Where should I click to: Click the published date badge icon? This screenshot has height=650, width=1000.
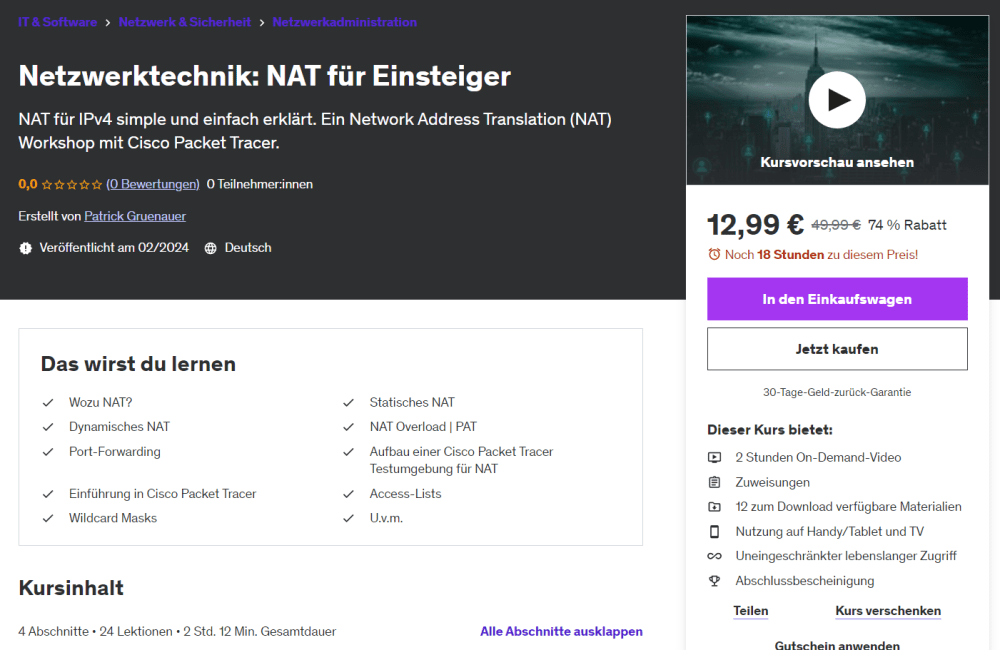(26, 248)
